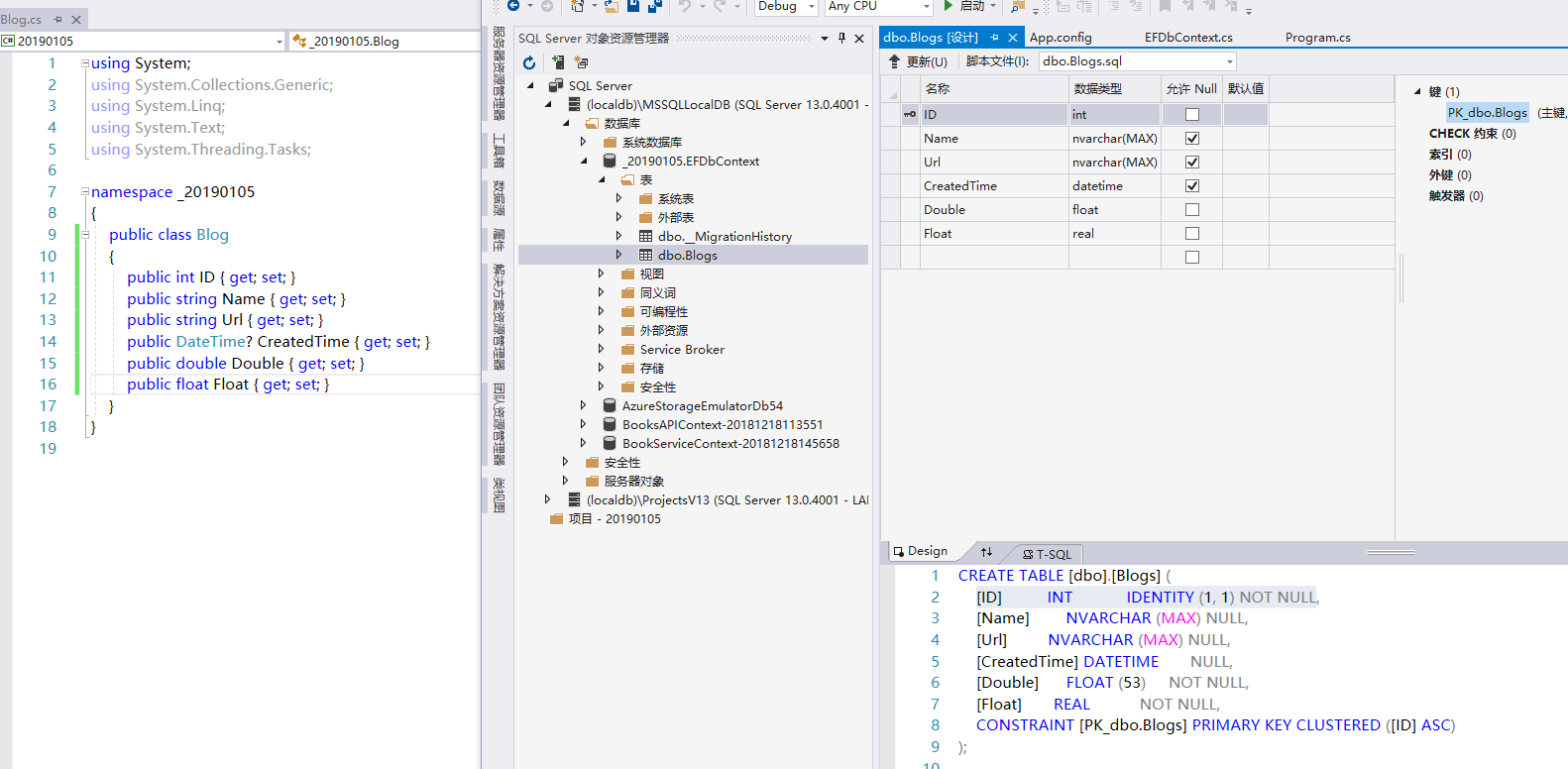This screenshot has width=1568, height=769.
Task: Select PK_dbo.Blogs primary key entry
Action: pyautogui.click(x=1487, y=112)
